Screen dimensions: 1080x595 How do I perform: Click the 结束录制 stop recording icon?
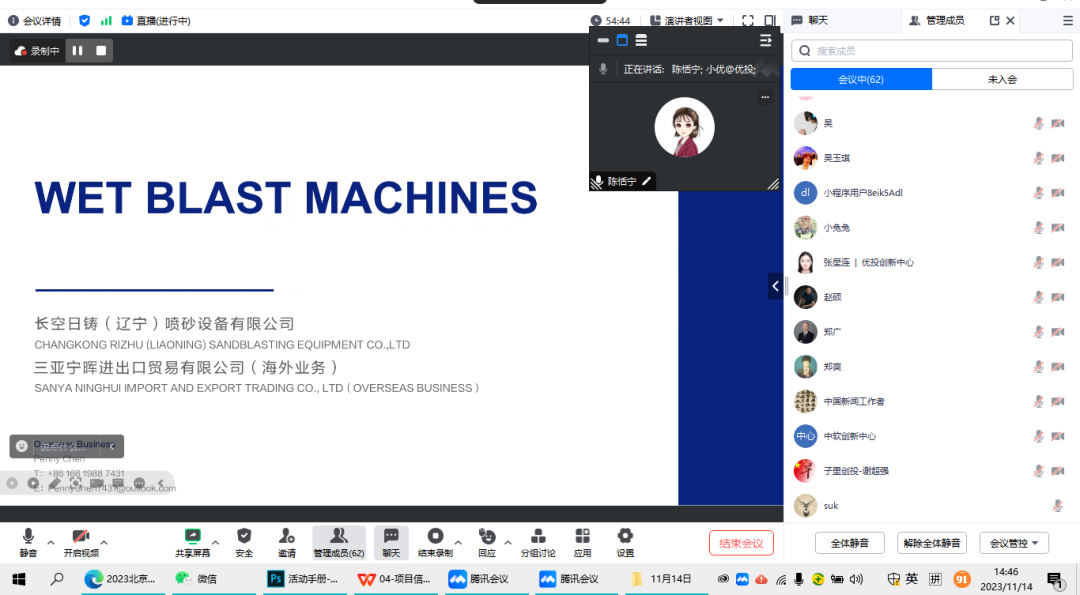click(x=435, y=536)
